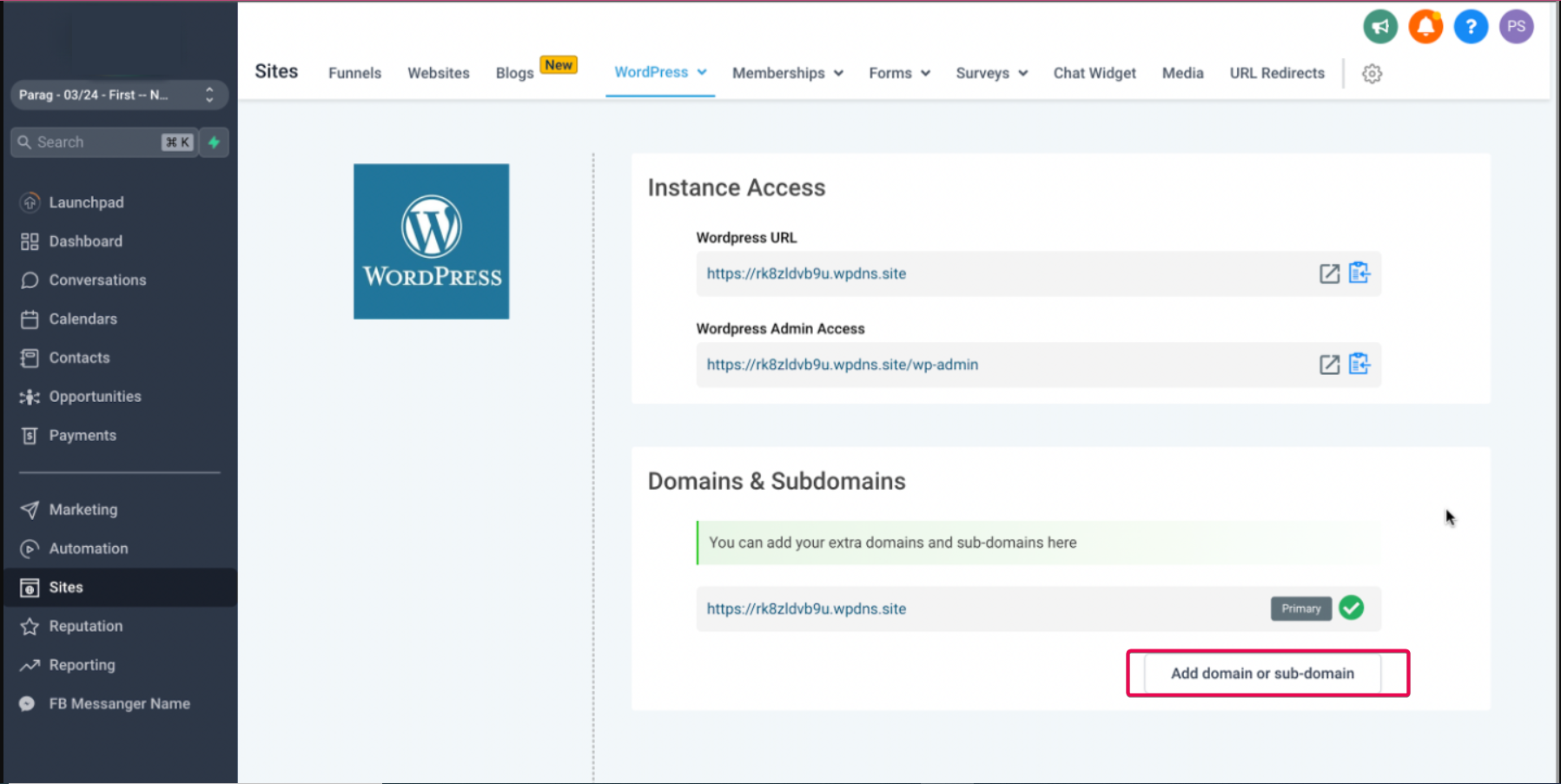
Task: Switch to the Funnels tab
Action: (354, 73)
